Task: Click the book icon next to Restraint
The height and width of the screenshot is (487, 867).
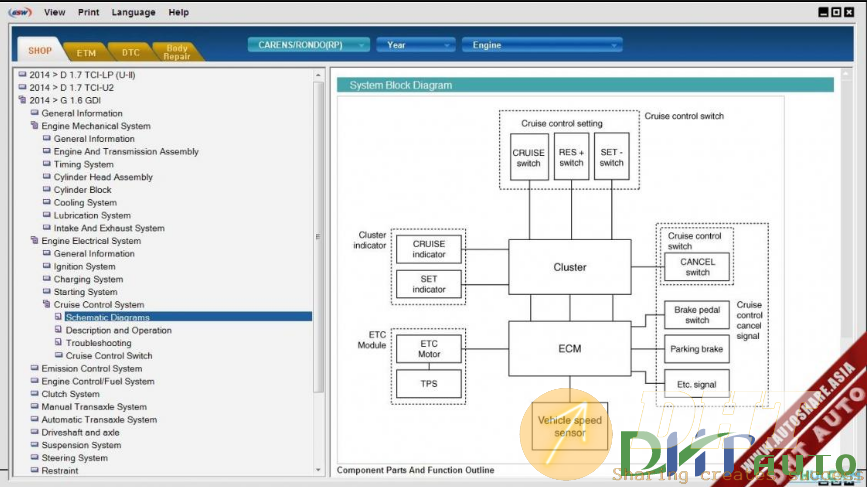Action: (x=34, y=471)
